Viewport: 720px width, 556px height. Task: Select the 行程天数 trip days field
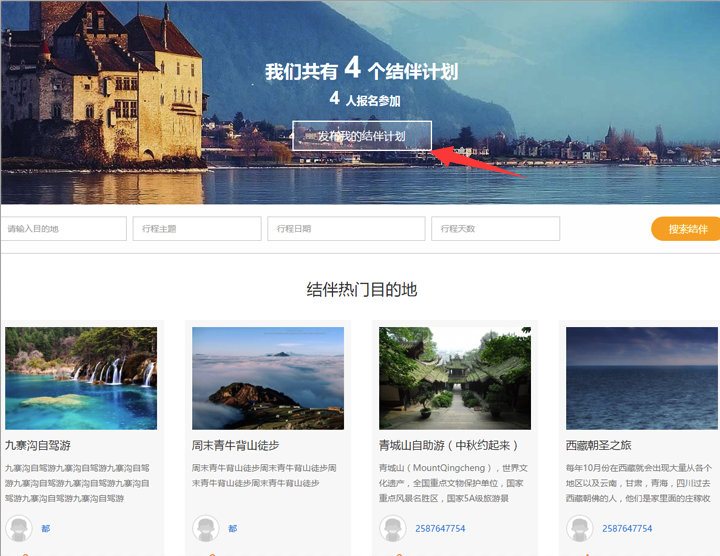[495, 229]
